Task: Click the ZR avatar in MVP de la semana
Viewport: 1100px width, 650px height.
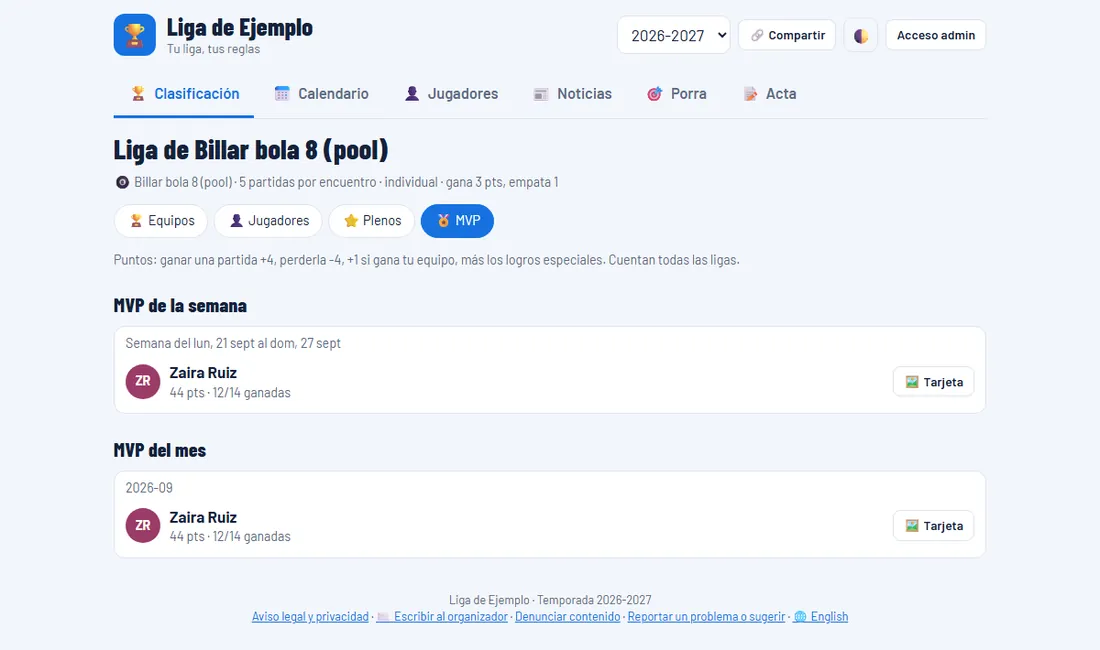Action: pyautogui.click(x=143, y=381)
